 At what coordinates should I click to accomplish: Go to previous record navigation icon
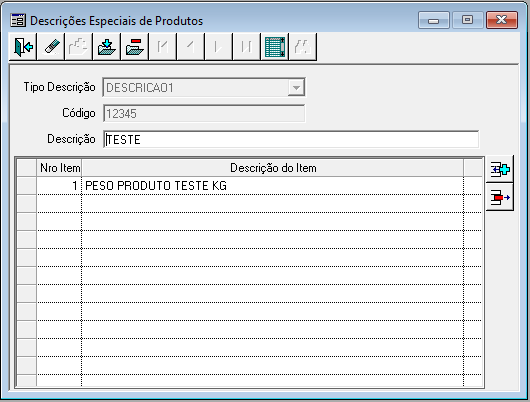pyautogui.click(x=191, y=47)
